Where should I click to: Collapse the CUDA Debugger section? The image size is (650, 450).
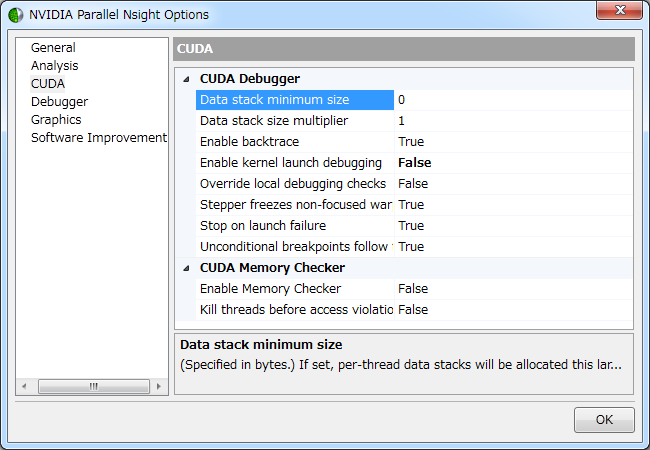click(x=187, y=78)
